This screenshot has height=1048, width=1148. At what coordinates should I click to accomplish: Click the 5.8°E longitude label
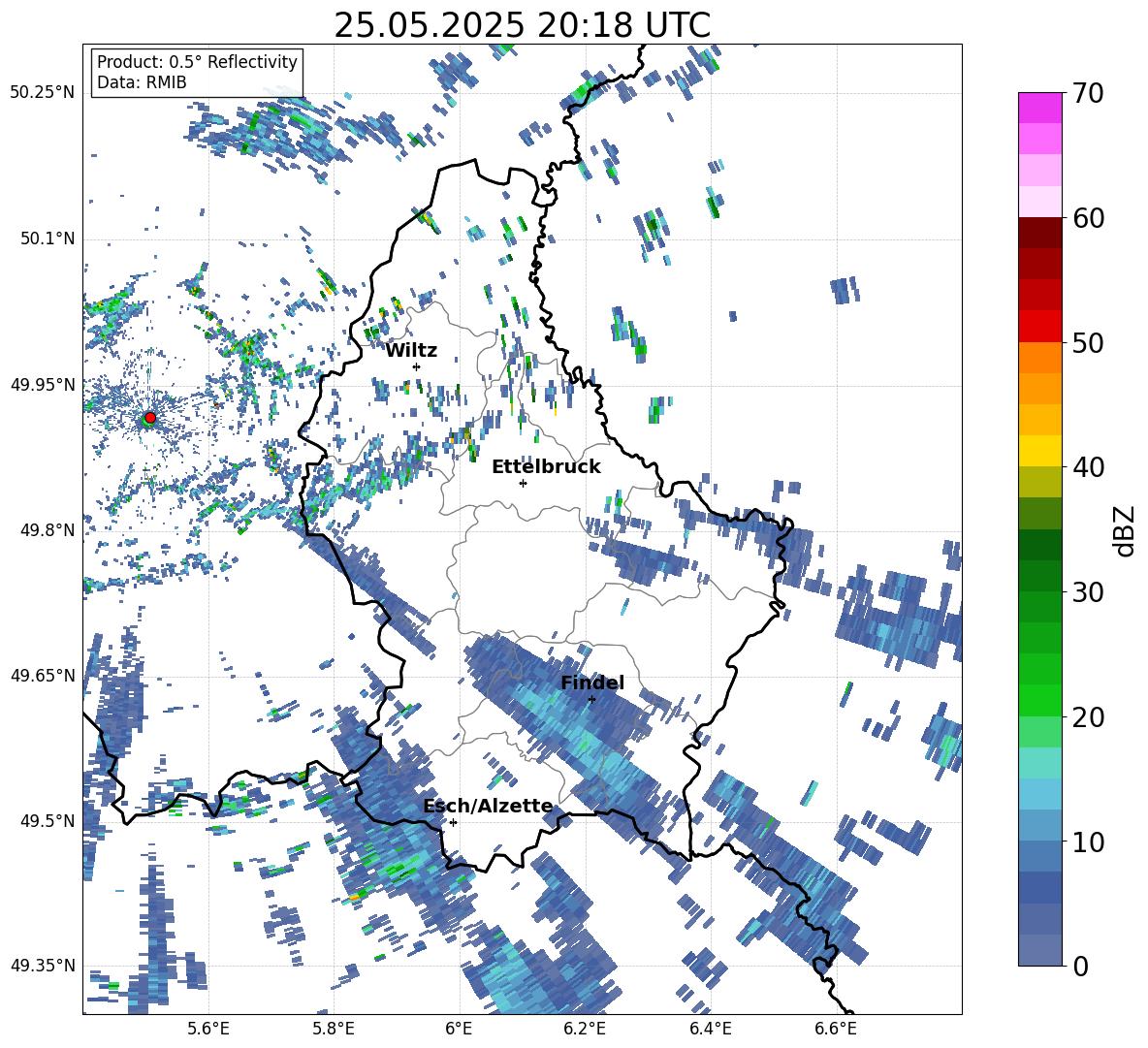point(334,1029)
